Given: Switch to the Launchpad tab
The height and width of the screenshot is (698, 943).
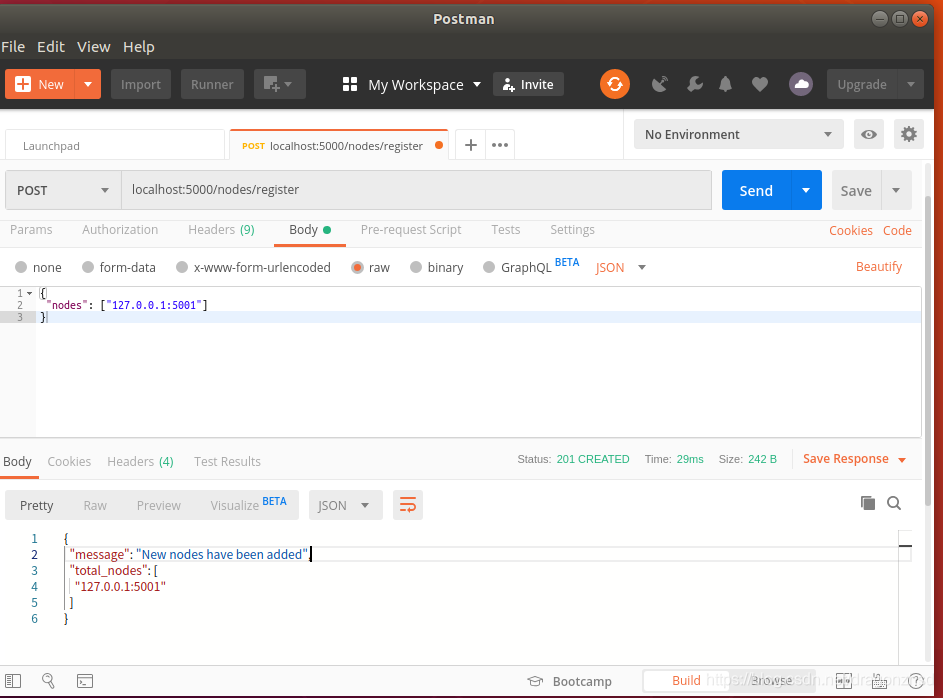Looking at the screenshot, I should click(x=114, y=145).
